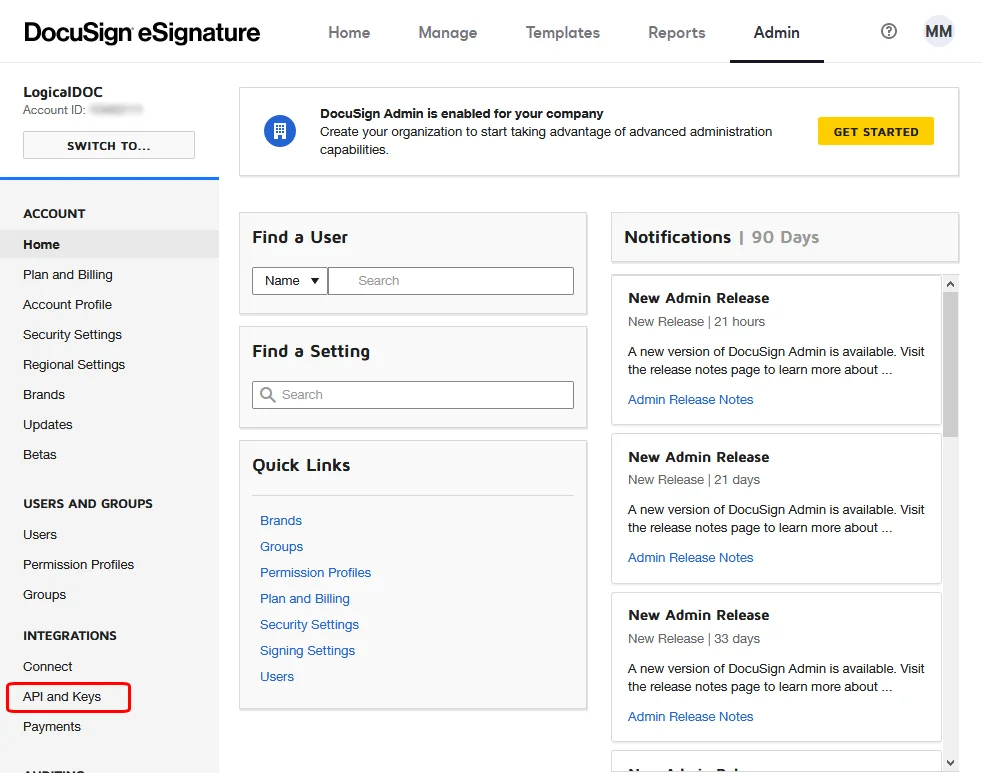Viewport: 982px width, 773px height.
Task: Click the magnifier icon in Find a Setting
Action: (266, 394)
